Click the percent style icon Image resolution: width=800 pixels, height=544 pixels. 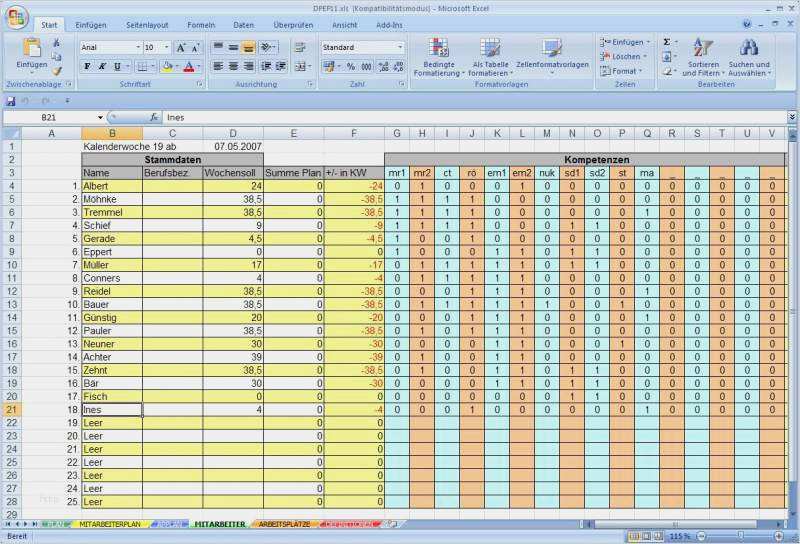coord(351,67)
